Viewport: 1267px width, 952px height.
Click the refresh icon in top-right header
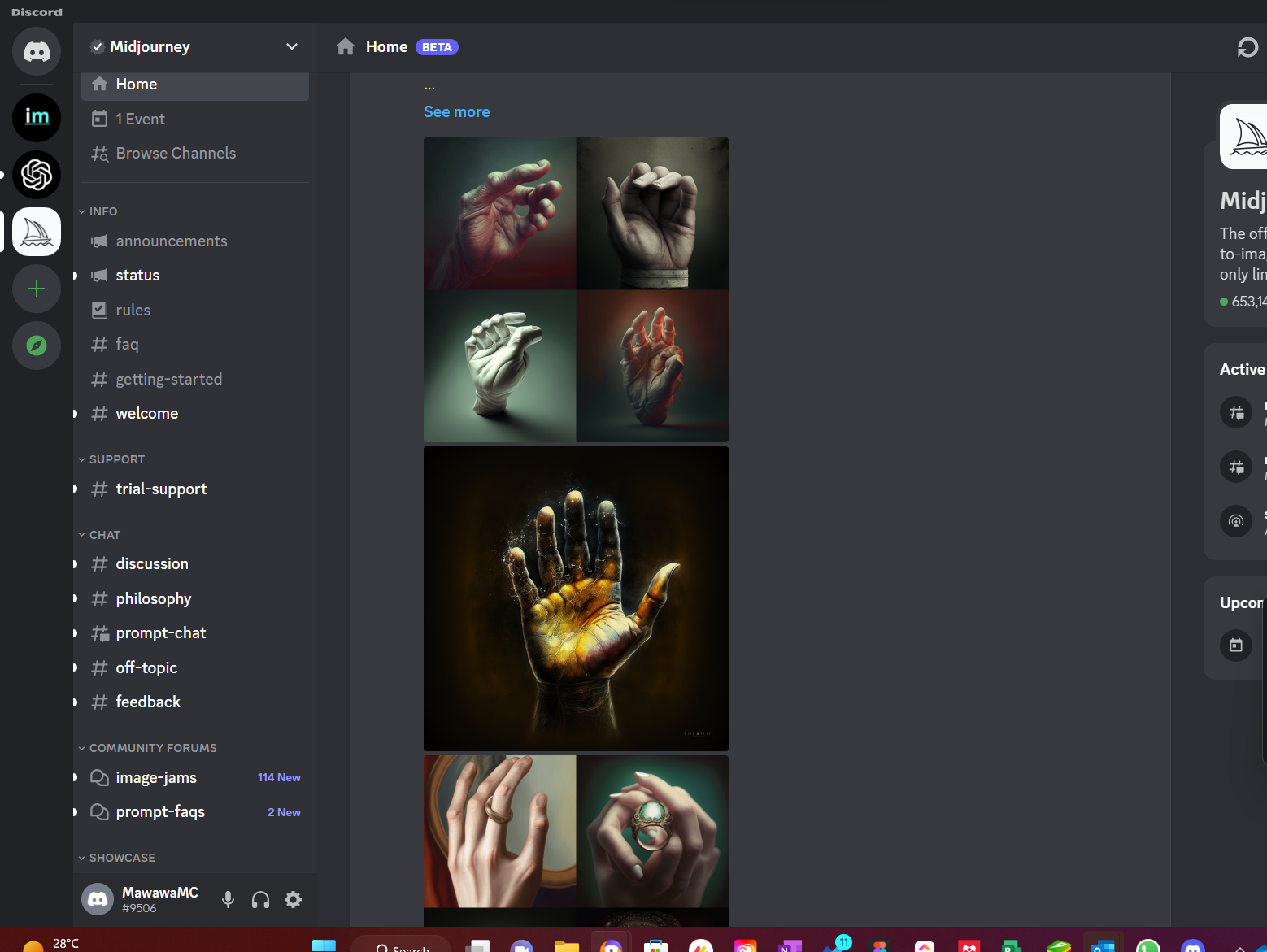pos(1247,47)
